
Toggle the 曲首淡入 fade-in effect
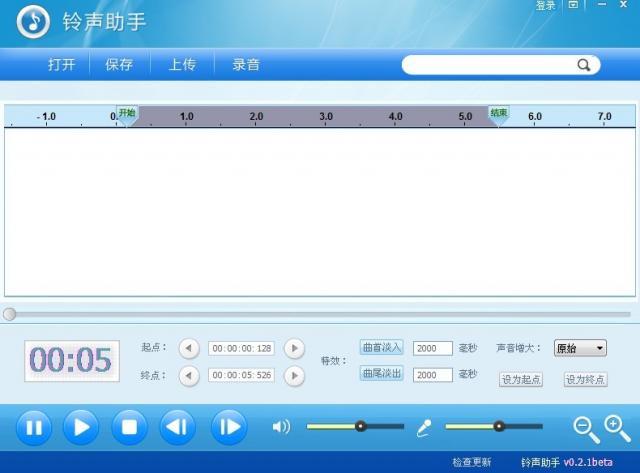pyautogui.click(x=382, y=348)
